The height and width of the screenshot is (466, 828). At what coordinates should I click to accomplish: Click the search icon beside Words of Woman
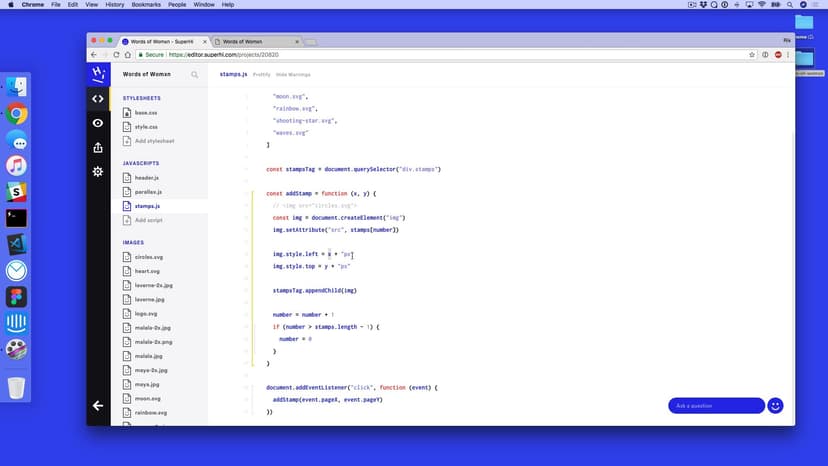click(x=195, y=74)
